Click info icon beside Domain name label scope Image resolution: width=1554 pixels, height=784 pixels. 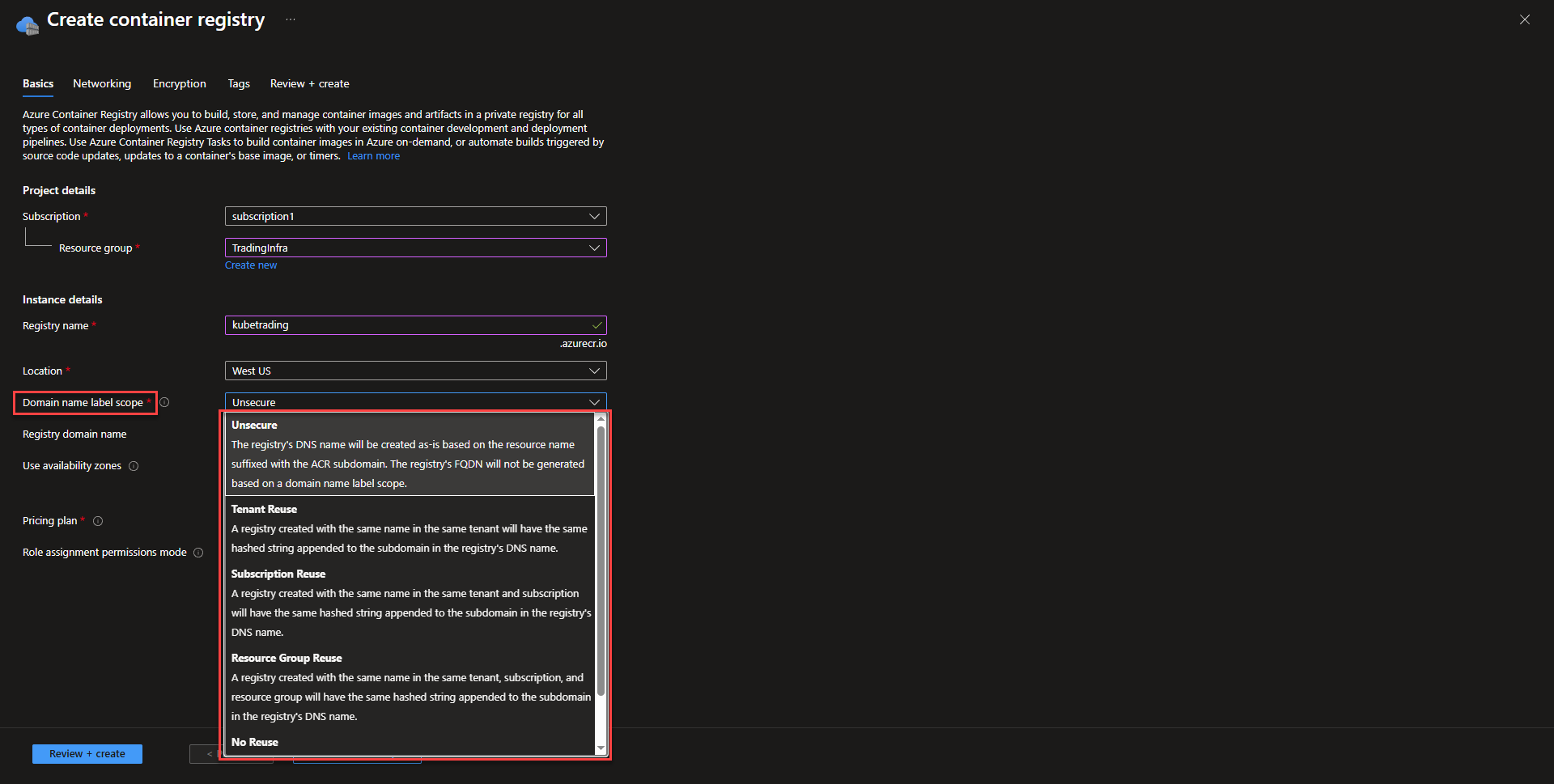click(164, 402)
